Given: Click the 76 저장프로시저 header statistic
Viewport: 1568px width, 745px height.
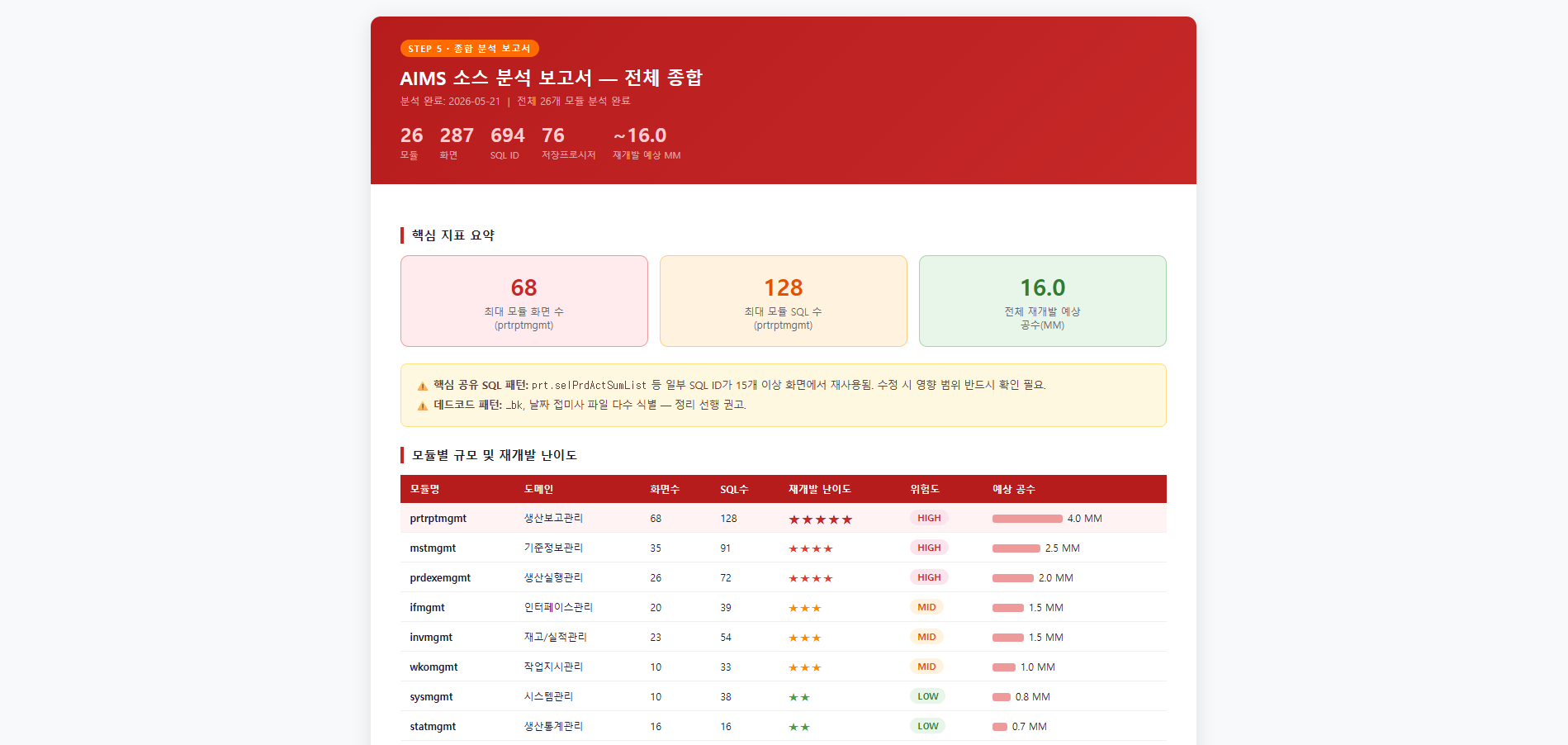Looking at the screenshot, I should [568, 143].
